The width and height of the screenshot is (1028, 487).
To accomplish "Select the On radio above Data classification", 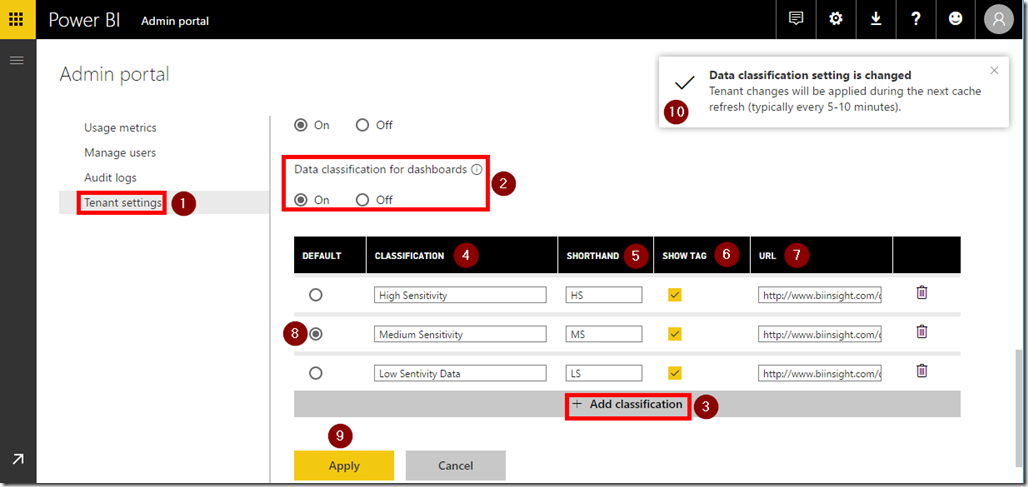I will coord(301,125).
